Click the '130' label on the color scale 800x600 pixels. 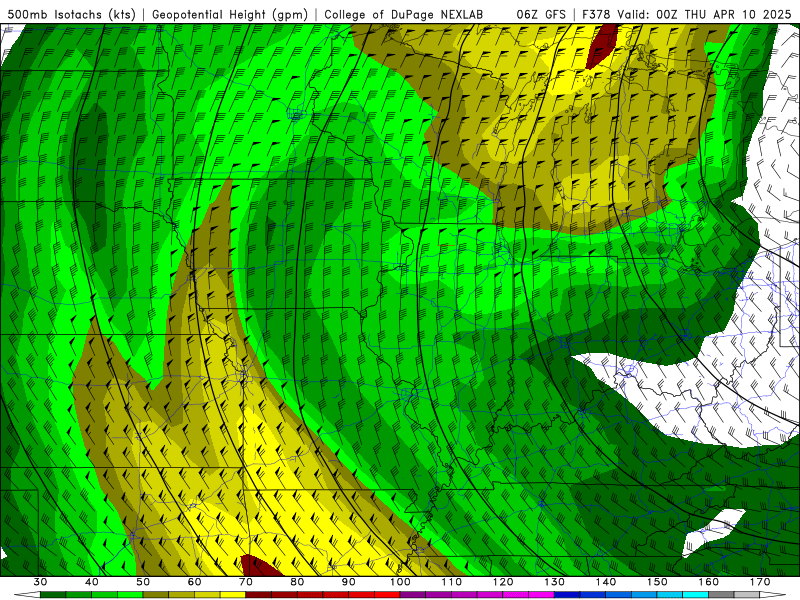555,582
